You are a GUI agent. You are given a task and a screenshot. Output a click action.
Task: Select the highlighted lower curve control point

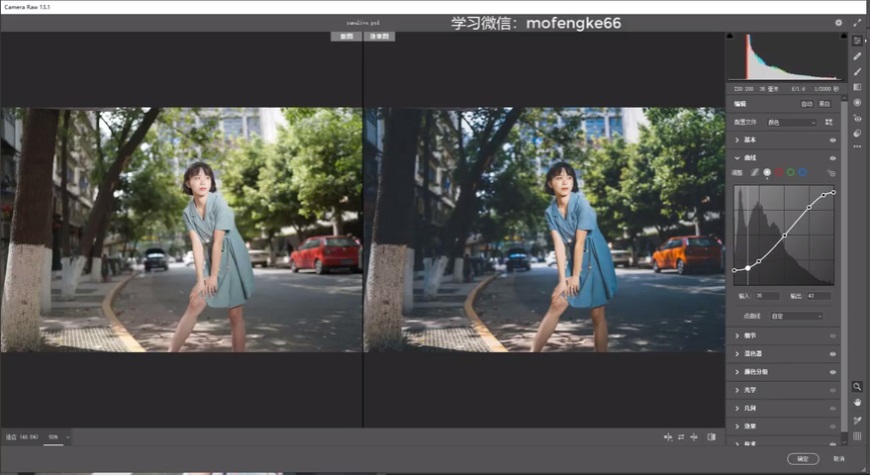click(x=748, y=268)
